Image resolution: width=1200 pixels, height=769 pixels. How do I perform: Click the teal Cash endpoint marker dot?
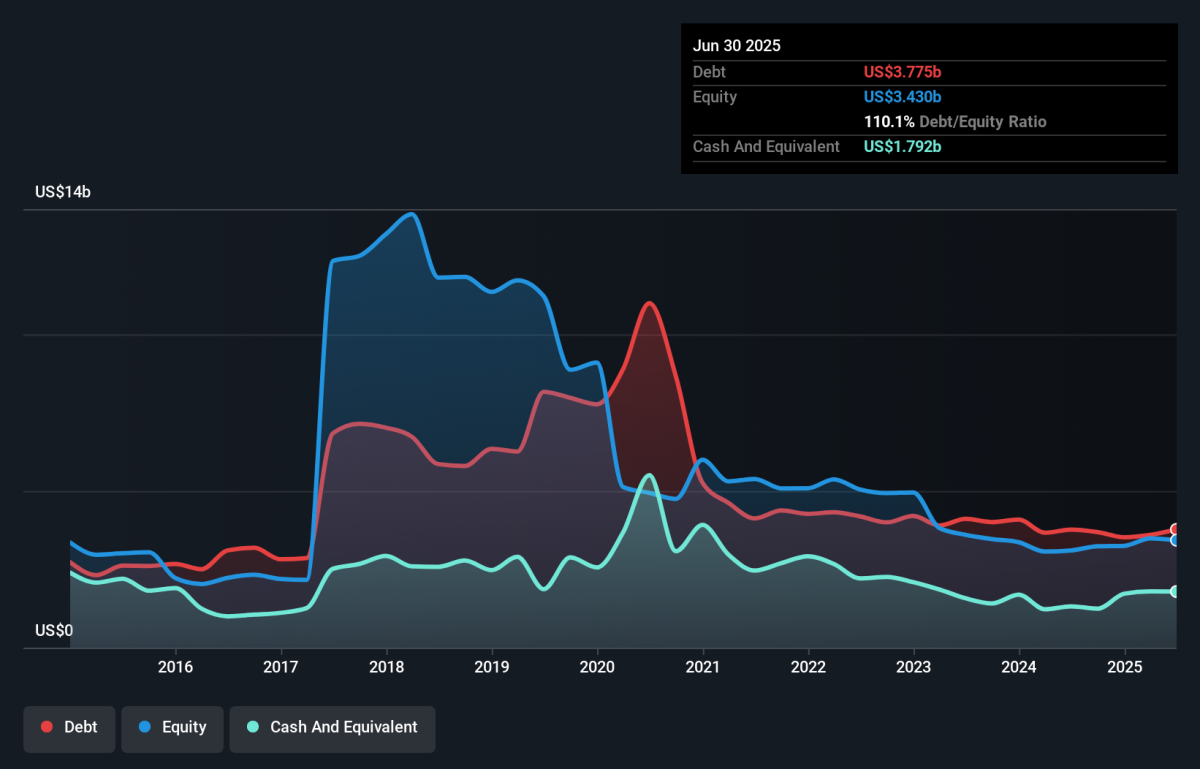[1176, 591]
